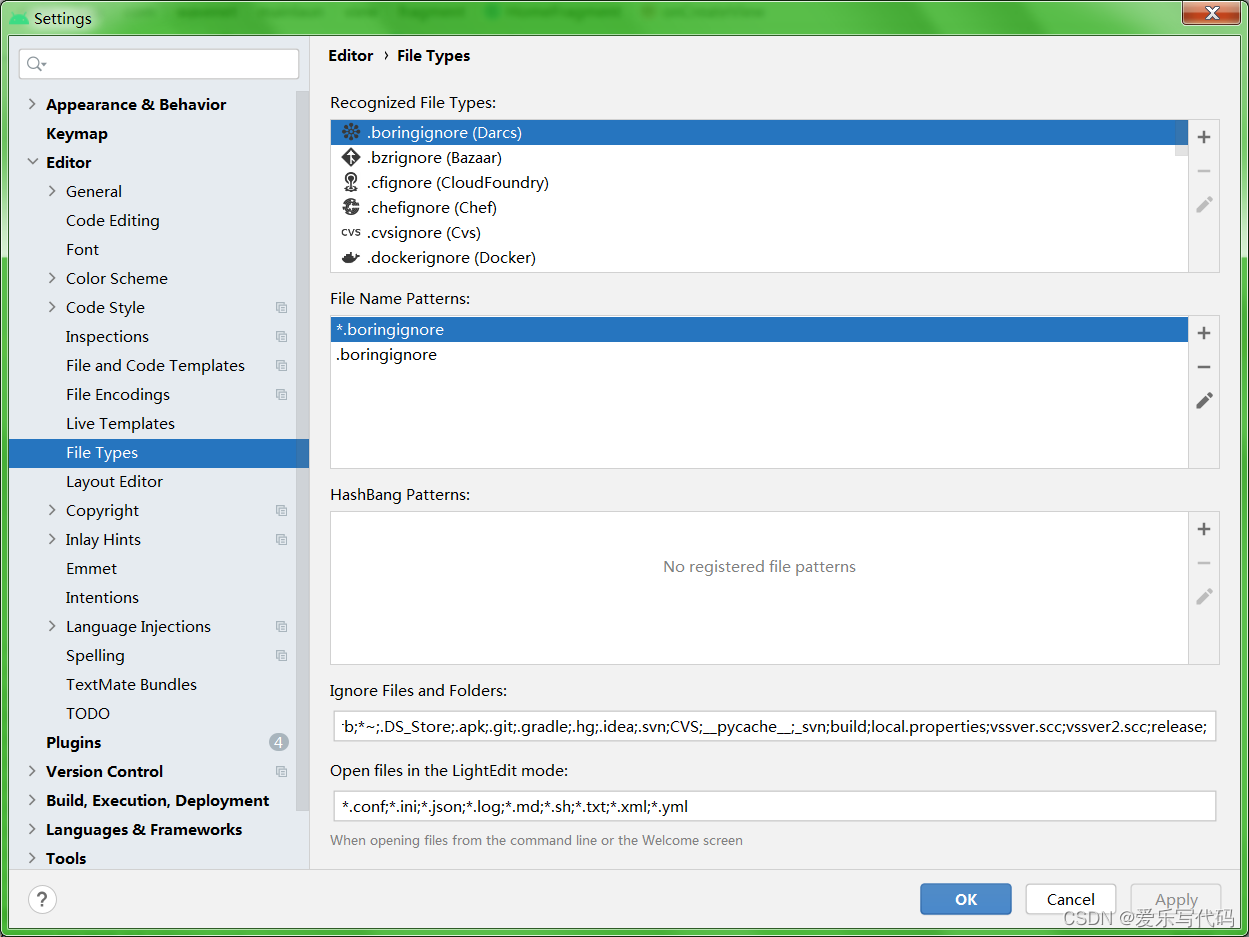
Task: Open File and Code Templates settings
Action: click(155, 365)
